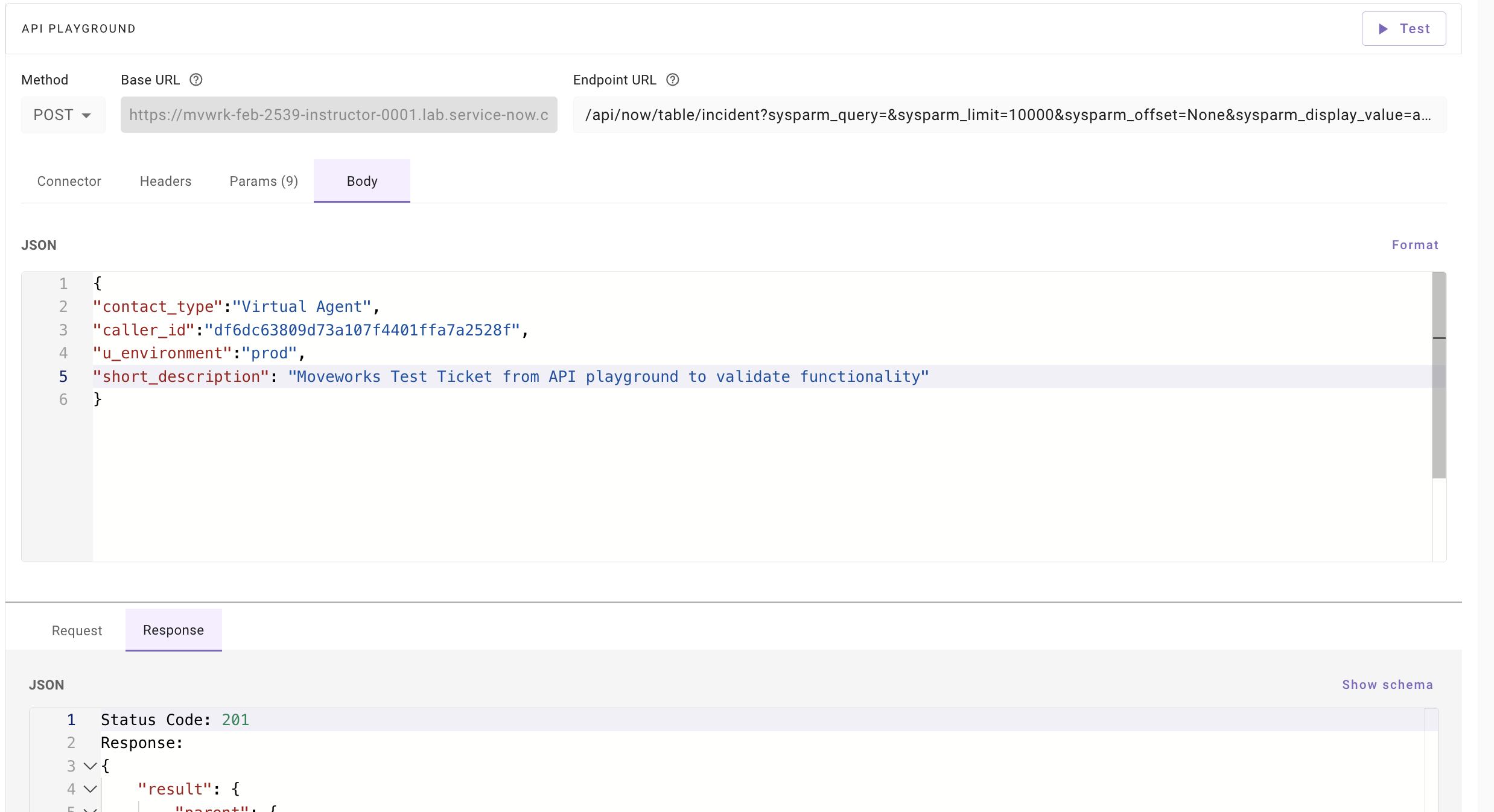Viewport: 1494px width, 812px height.
Task: Click the Base URL help icon
Action: [x=196, y=80]
